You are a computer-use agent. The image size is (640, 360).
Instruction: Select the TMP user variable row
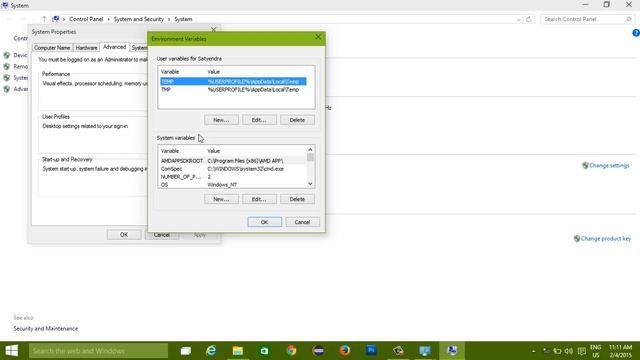(233, 90)
